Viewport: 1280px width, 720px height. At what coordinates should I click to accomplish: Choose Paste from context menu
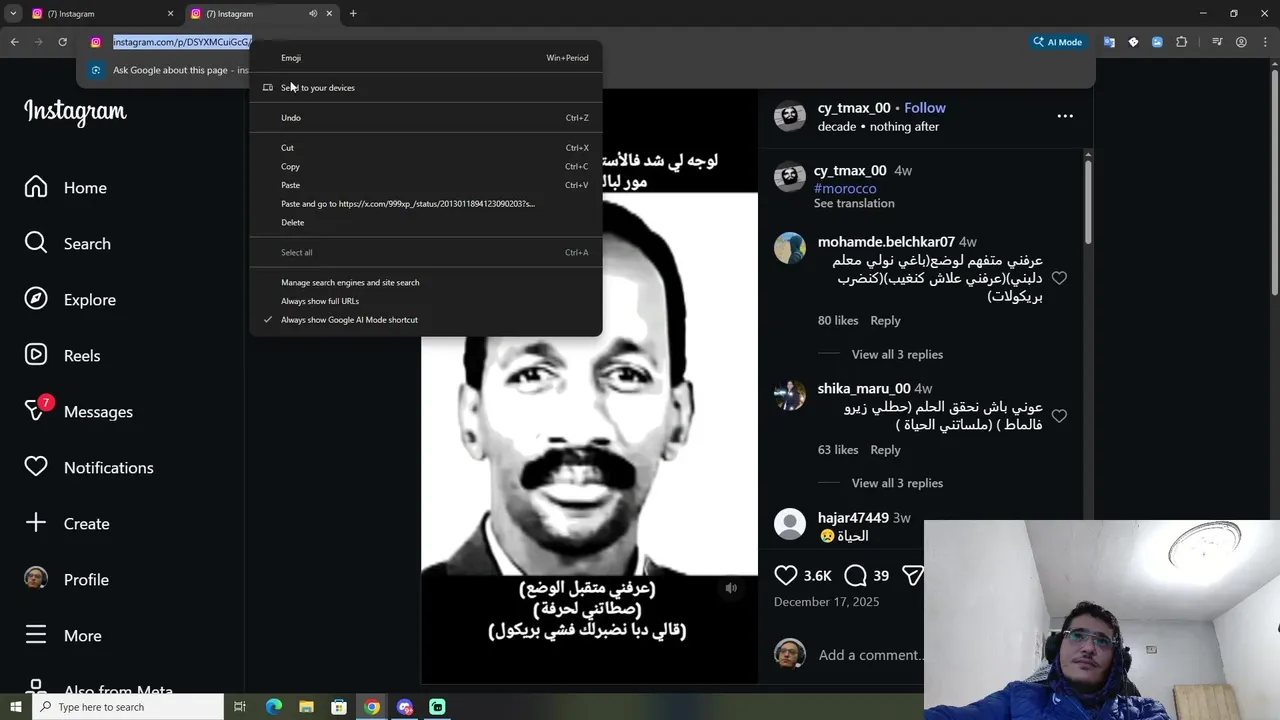click(x=425, y=185)
